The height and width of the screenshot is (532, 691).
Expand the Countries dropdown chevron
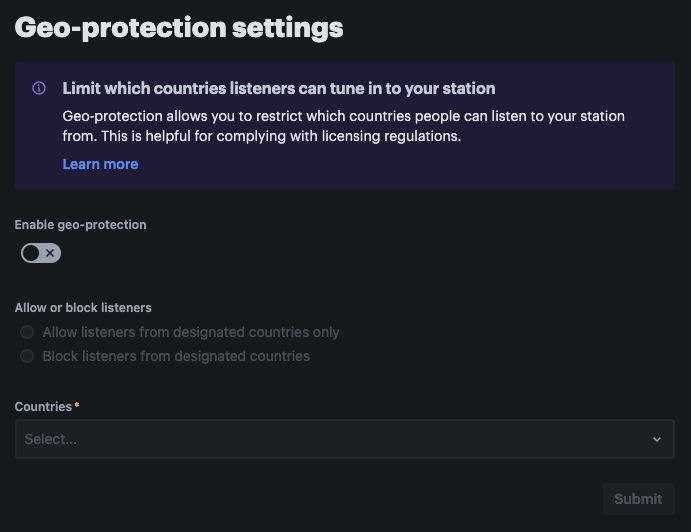pyautogui.click(x=657, y=439)
